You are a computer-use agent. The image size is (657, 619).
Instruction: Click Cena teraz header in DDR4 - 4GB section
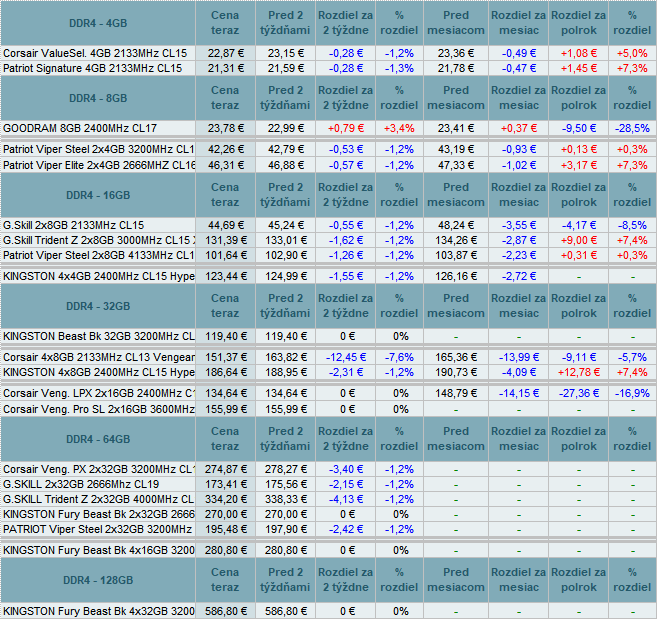pyautogui.click(x=225, y=23)
